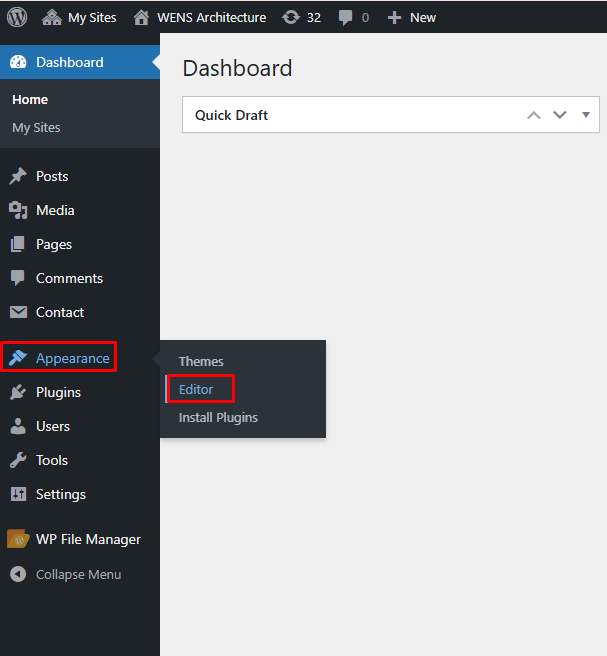Click the Tools wrench icon
The width and height of the screenshot is (607, 656).
(18, 460)
